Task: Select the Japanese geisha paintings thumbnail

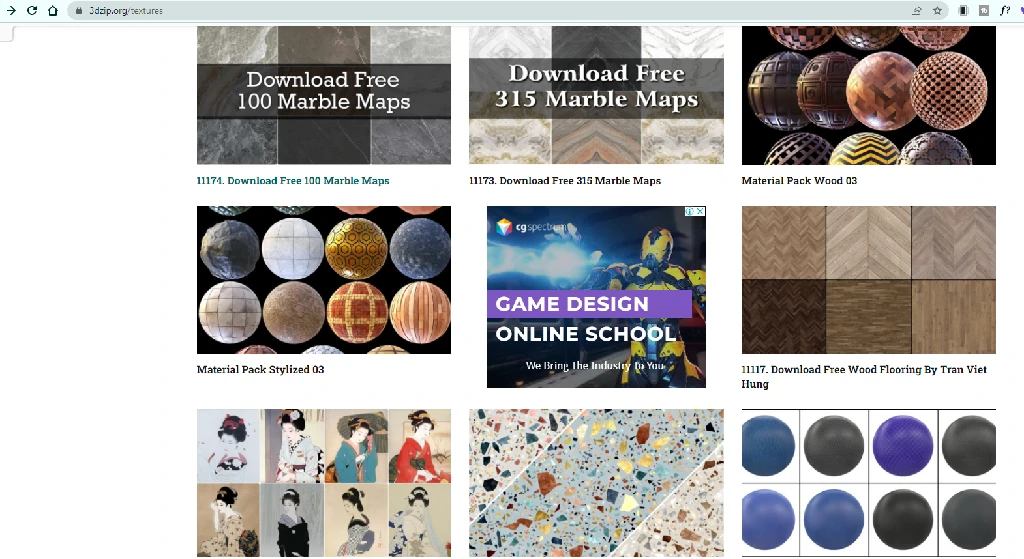Action: 323,482
